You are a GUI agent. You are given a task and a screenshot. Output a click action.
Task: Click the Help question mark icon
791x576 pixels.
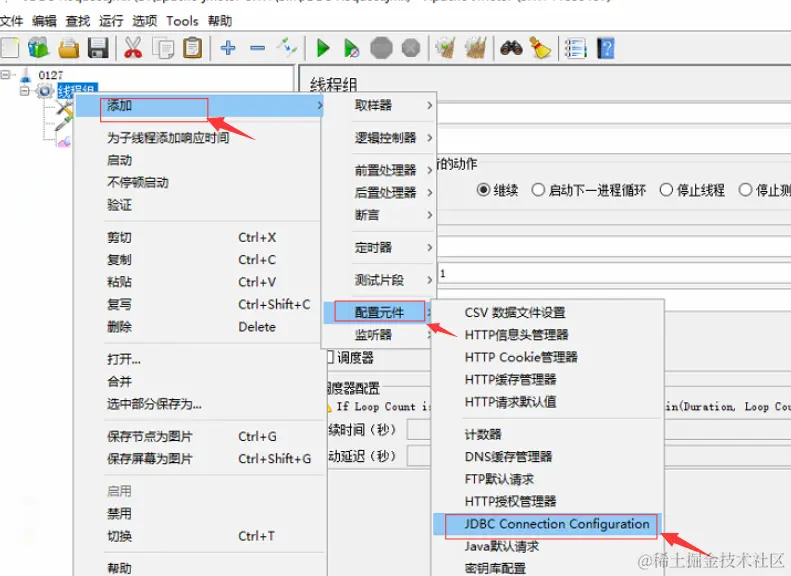[606, 48]
